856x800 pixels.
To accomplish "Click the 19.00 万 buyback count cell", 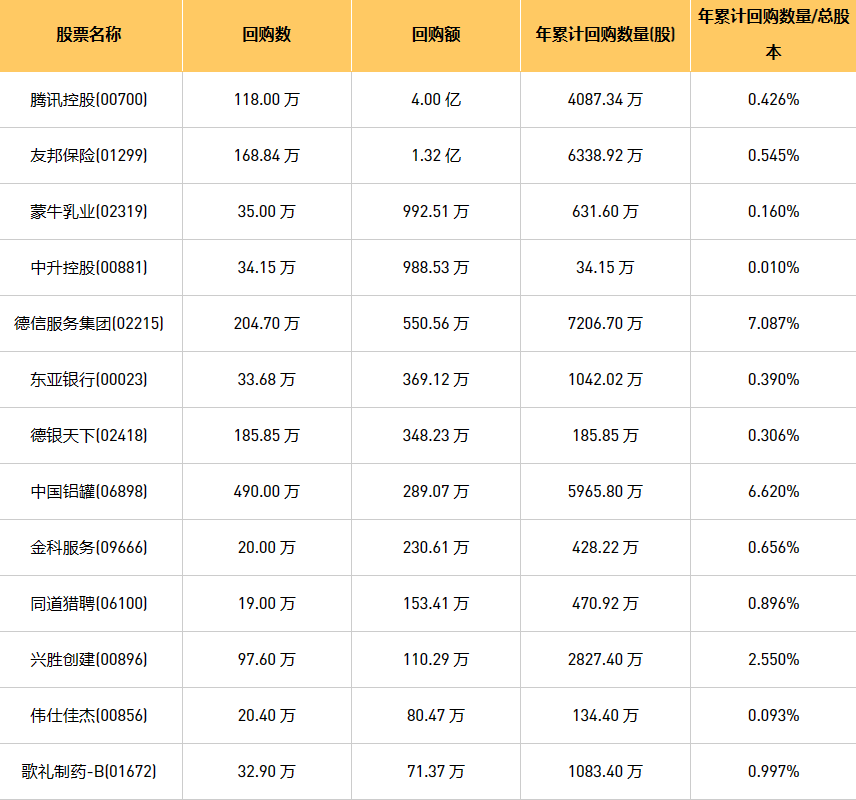I will pos(266,603).
